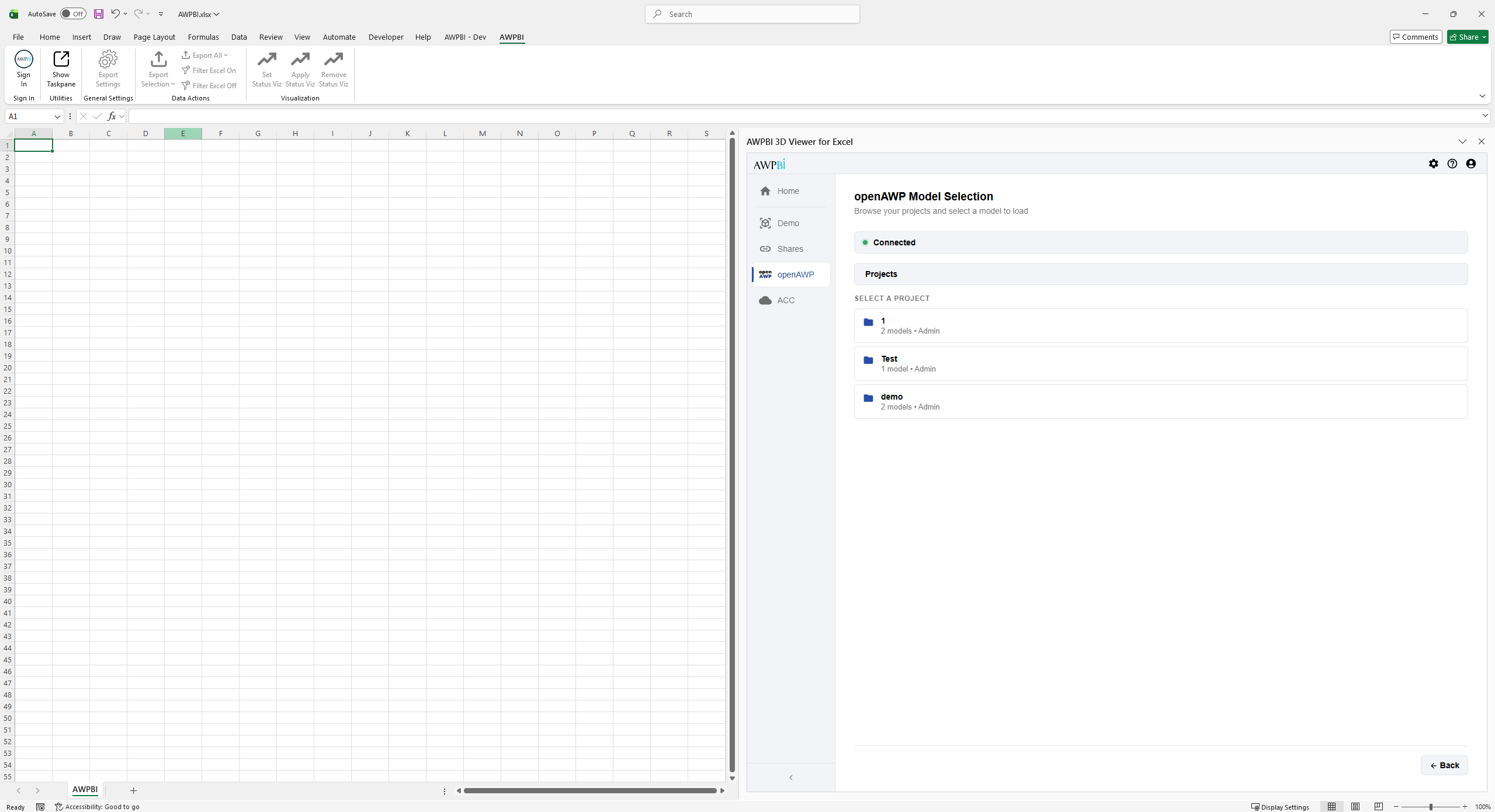Close the AWPBI 3D Viewer taskpane

[x=1481, y=141]
